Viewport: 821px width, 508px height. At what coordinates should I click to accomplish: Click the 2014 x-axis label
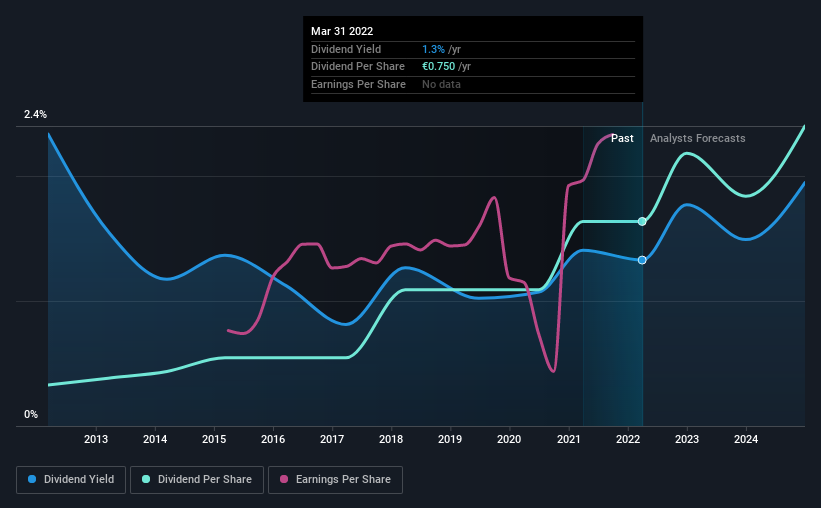click(x=155, y=439)
